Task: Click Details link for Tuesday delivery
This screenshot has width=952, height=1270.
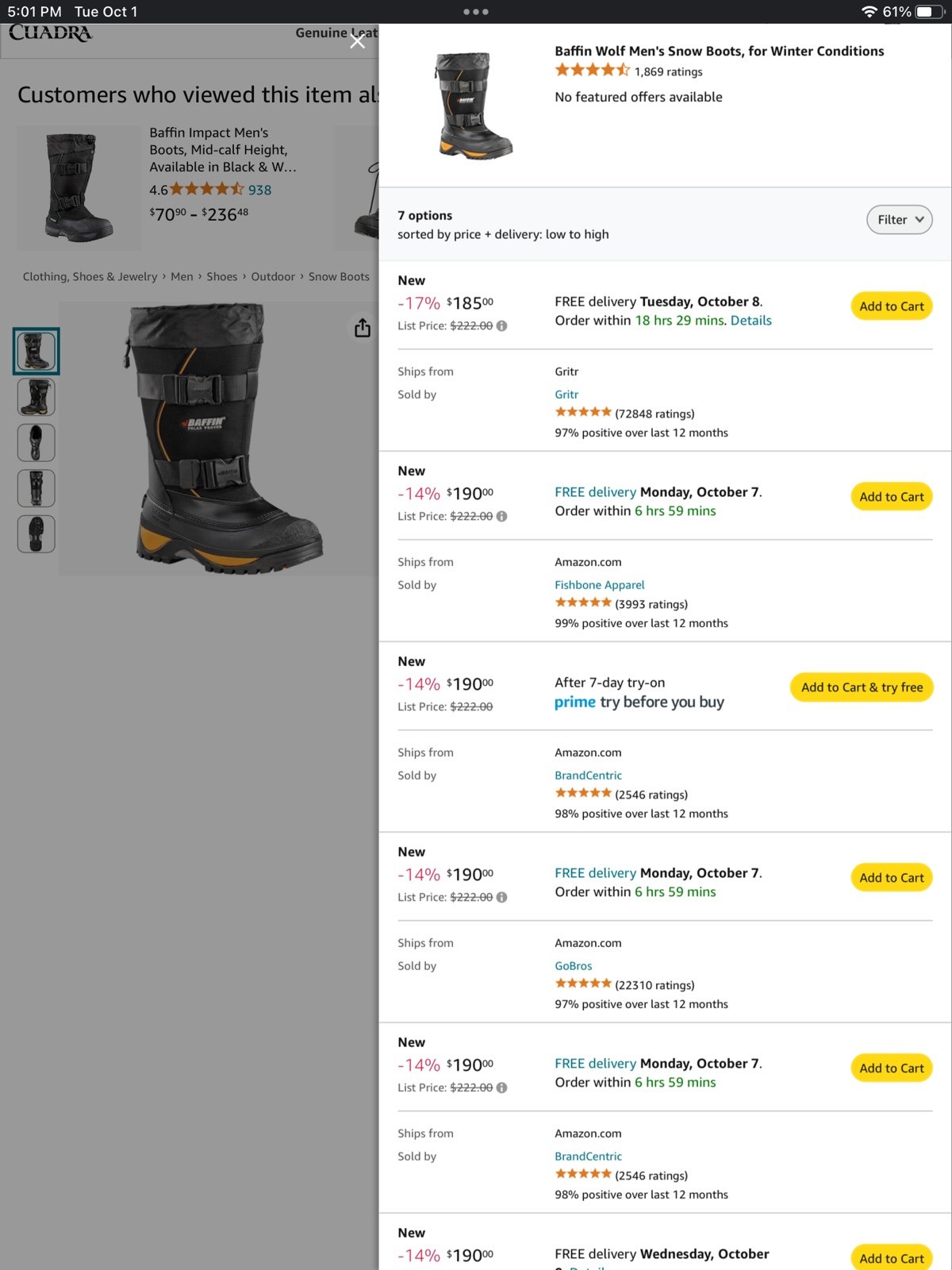Action: [751, 321]
